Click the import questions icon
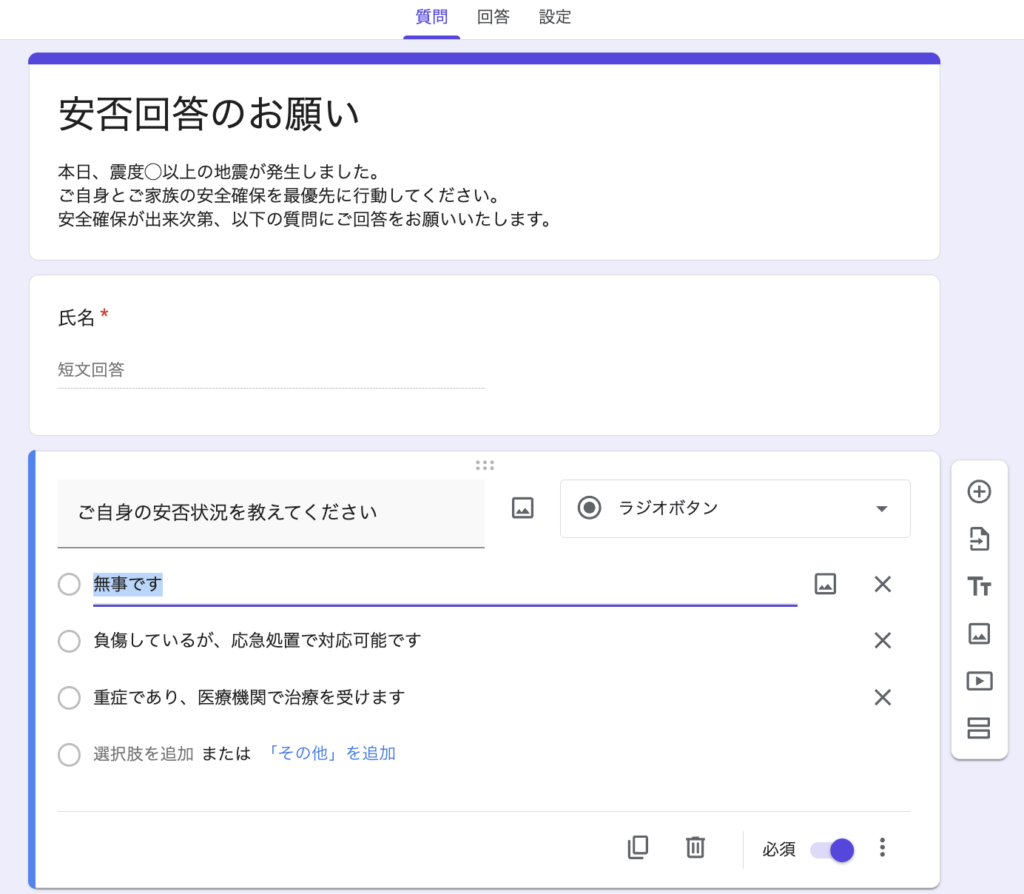Screen dimensions: 1024x894 pyautogui.click(x=979, y=539)
